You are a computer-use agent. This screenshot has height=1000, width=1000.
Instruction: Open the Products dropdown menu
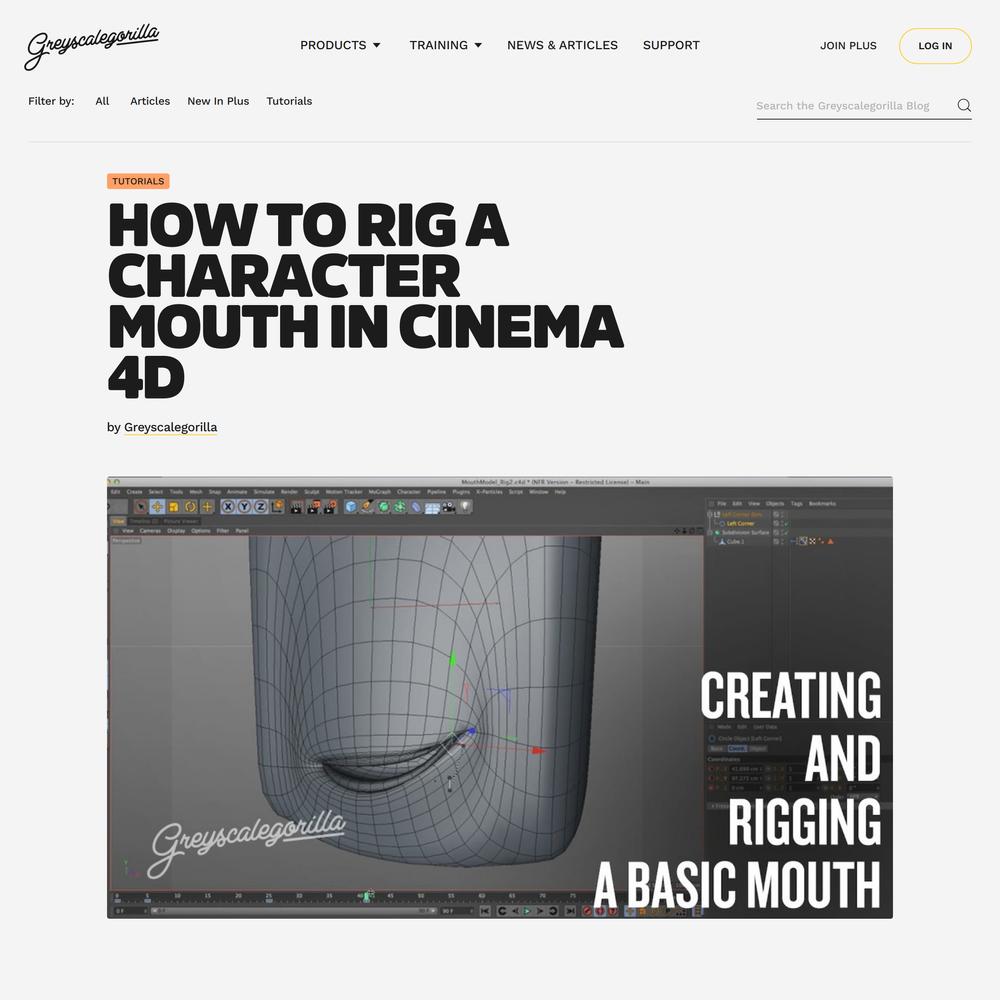tap(340, 45)
